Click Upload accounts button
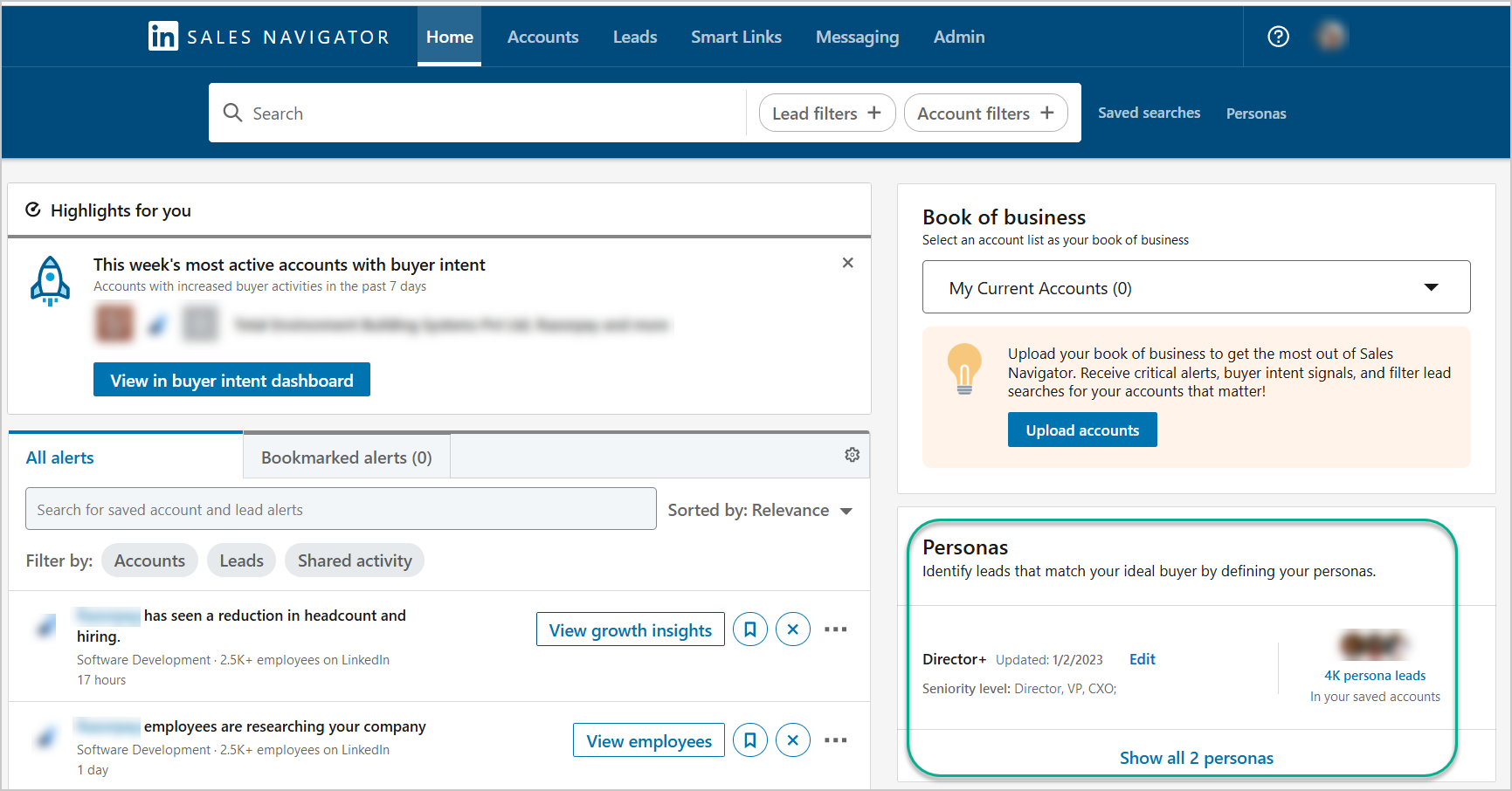Image resolution: width=1512 pixels, height=791 pixels. pos(1082,430)
